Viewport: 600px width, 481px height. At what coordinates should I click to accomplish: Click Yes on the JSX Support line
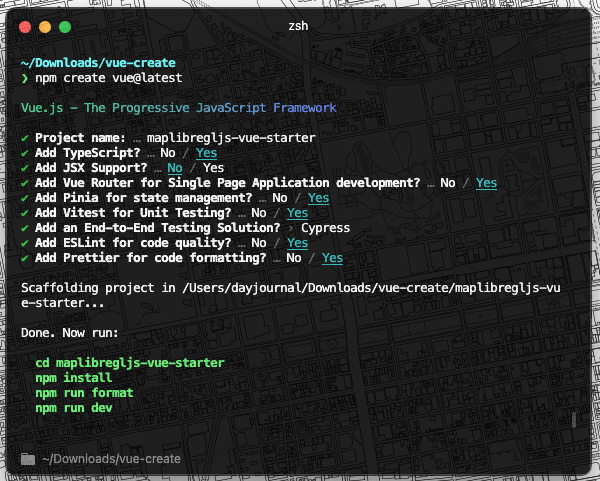point(214,168)
